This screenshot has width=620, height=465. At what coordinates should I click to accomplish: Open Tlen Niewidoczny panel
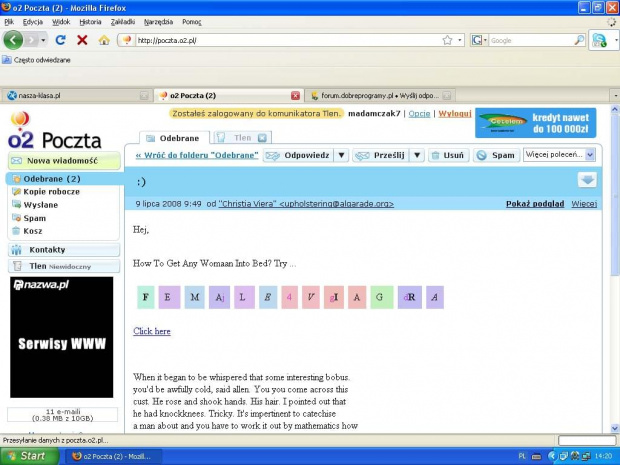[64, 266]
